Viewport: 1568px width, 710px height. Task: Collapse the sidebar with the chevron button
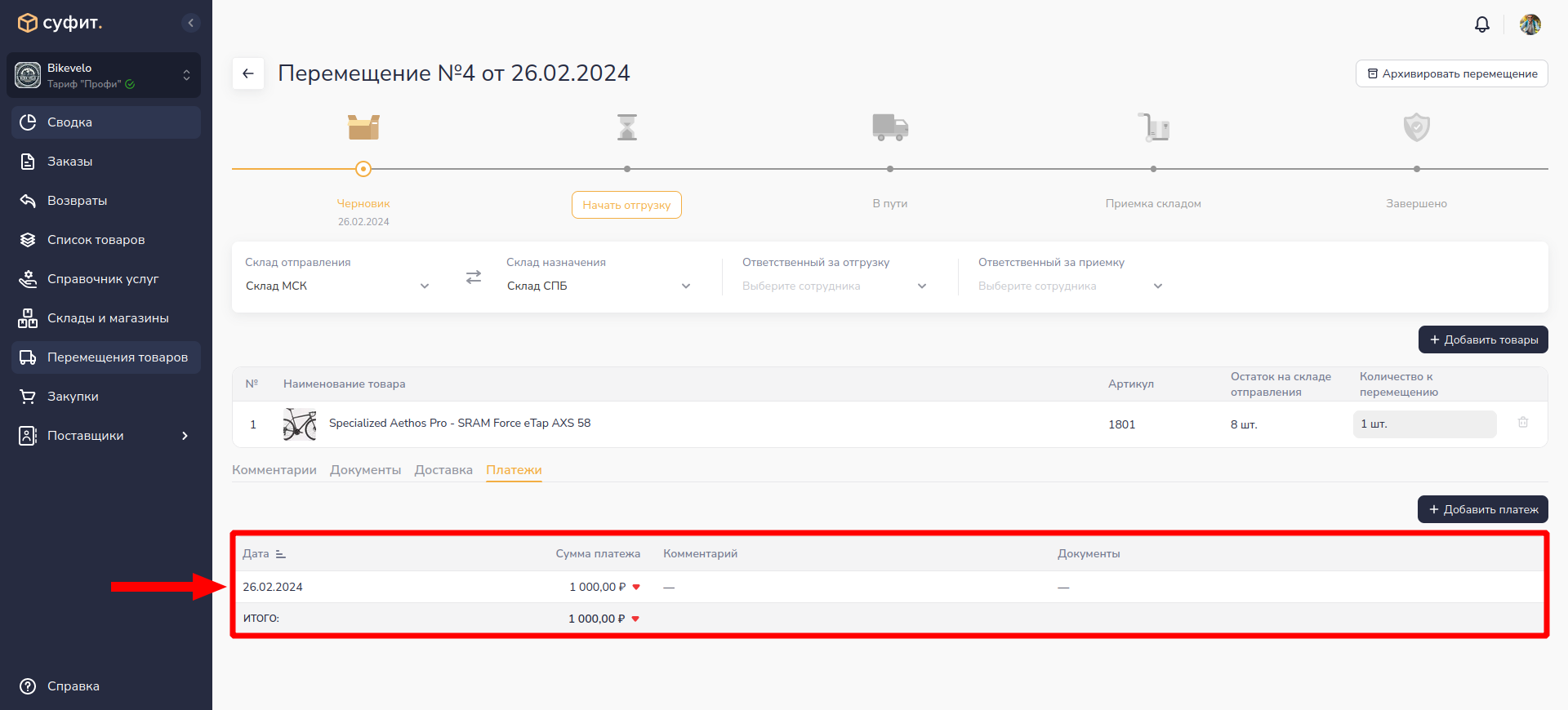click(x=190, y=23)
